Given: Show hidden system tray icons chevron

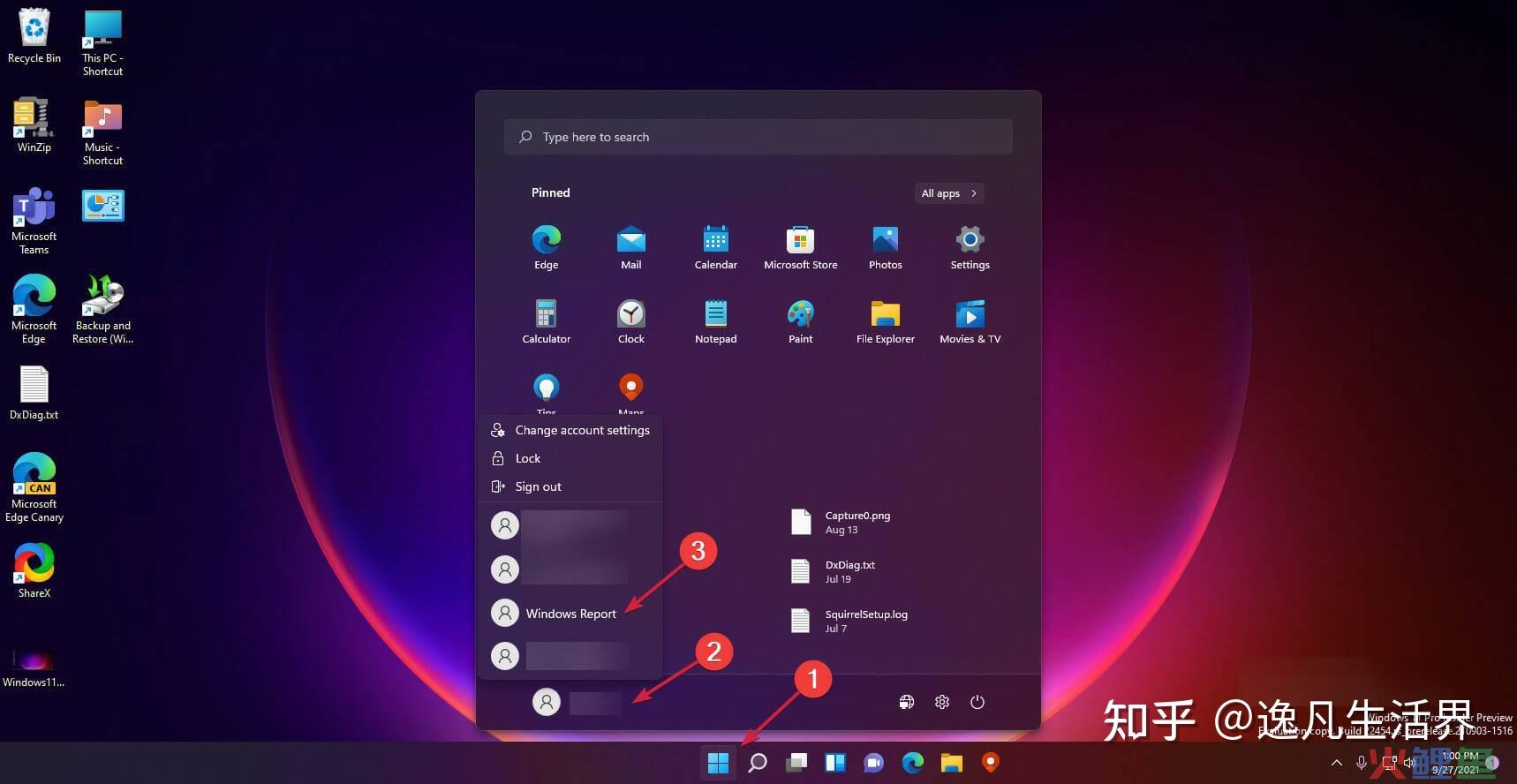Looking at the screenshot, I should click(1336, 762).
